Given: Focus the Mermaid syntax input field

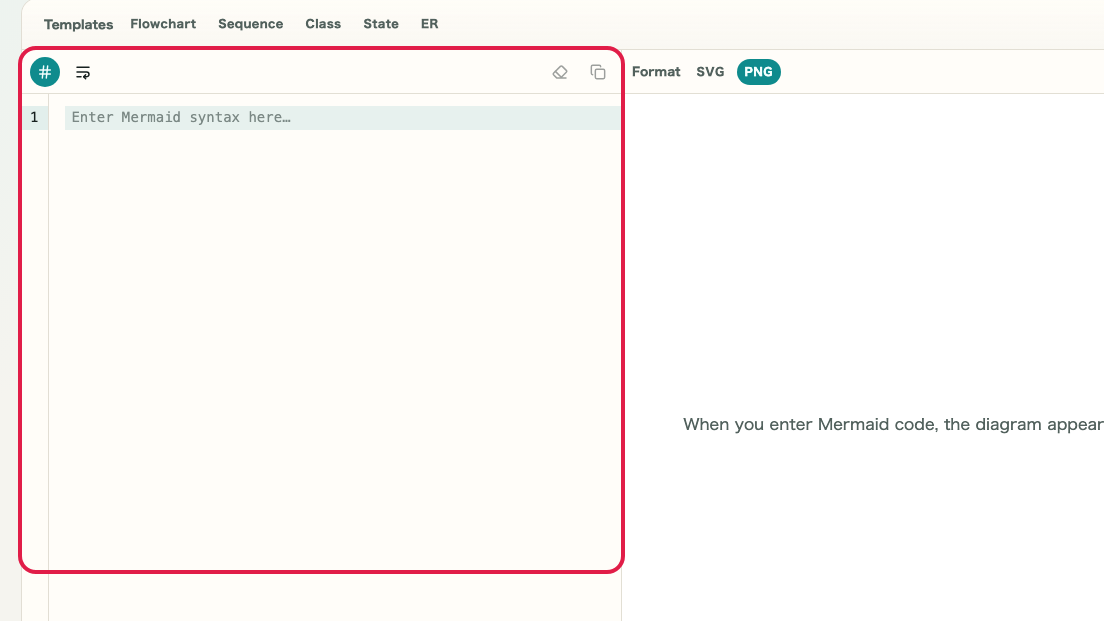Looking at the screenshot, I should pos(342,118).
